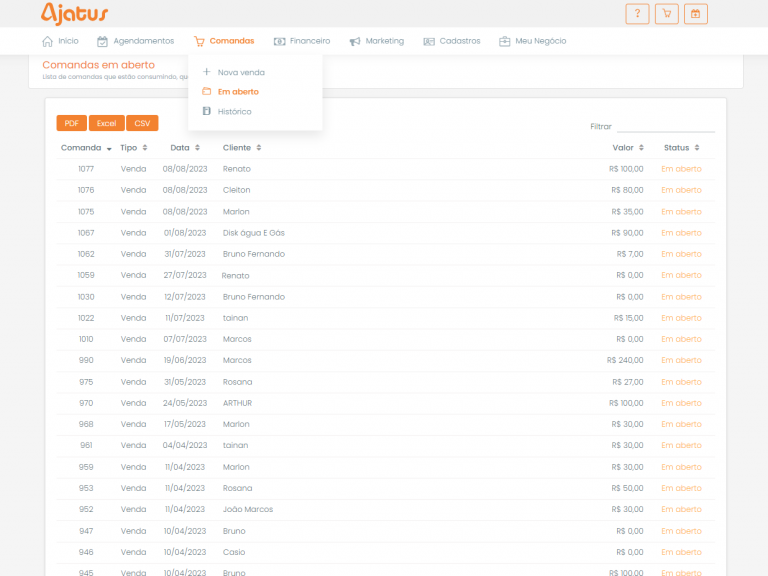Click the Meu Negócio briefcase icon
Screen dimensions: 768x576
[x=505, y=41]
